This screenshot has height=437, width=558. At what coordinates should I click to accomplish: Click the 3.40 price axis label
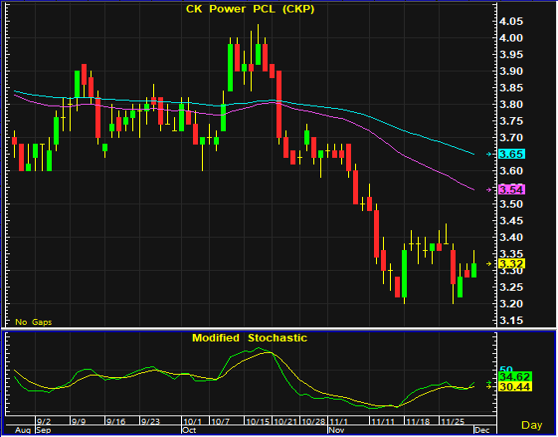coord(511,237)
